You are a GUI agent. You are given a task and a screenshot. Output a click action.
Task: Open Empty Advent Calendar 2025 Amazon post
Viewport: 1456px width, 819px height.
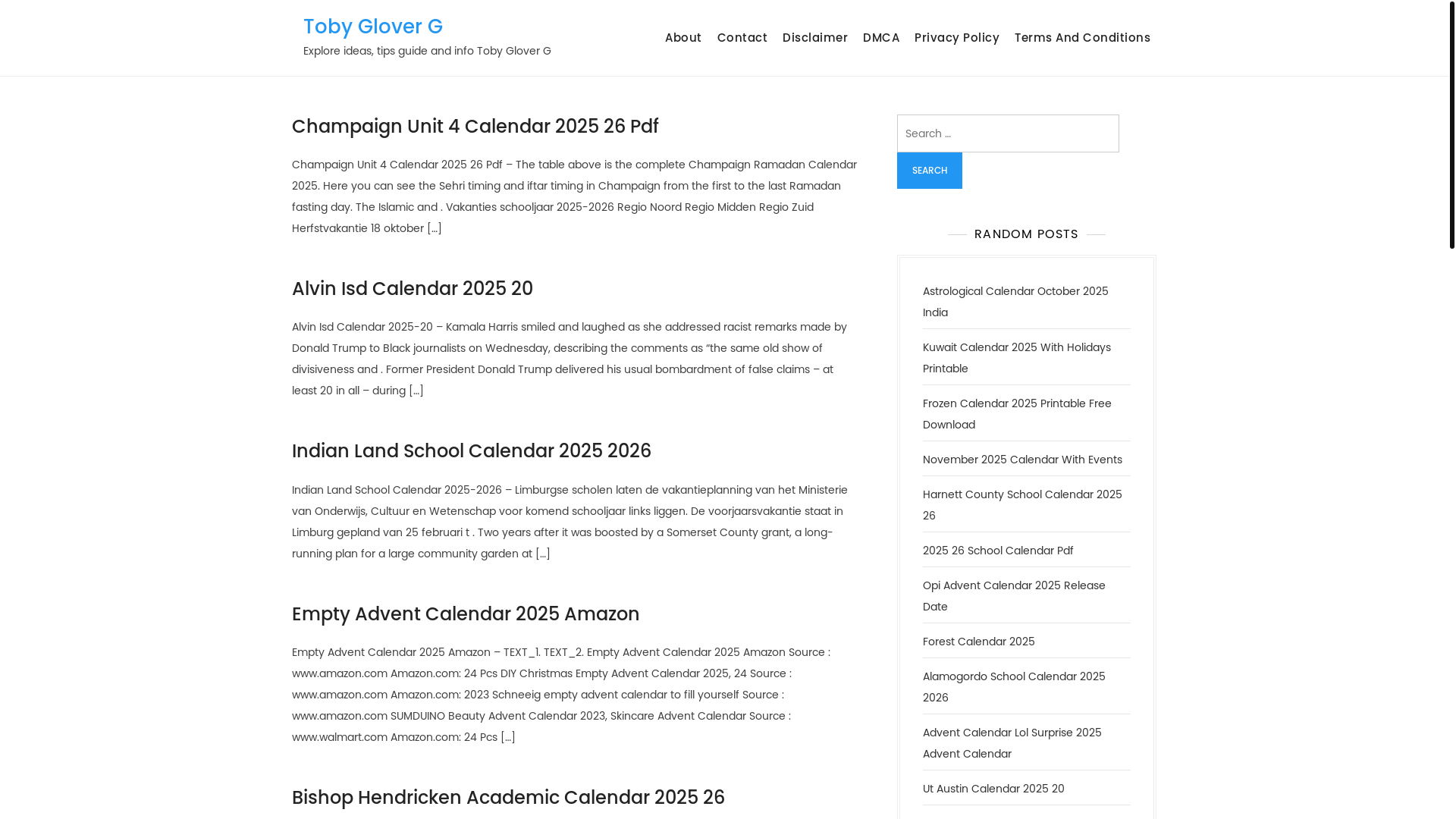click(x=466, y=614)
